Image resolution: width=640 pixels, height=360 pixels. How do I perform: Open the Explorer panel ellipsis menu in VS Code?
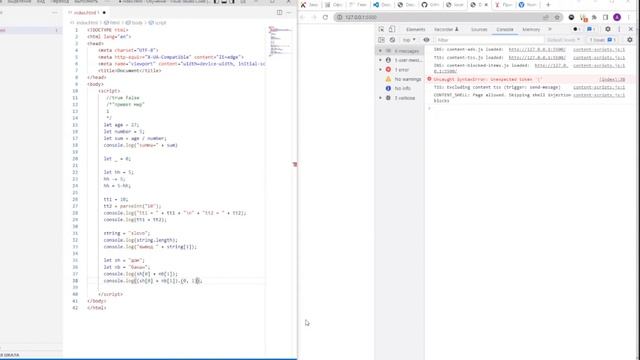pos(54,12)
